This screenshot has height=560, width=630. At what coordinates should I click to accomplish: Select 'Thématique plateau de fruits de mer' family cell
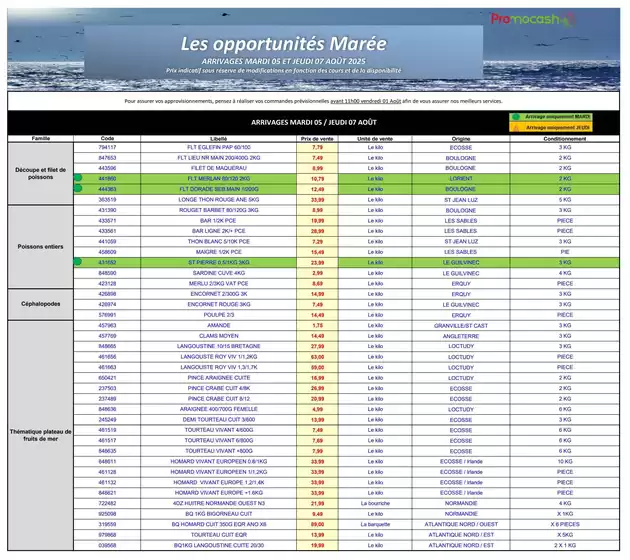(41, 435)
